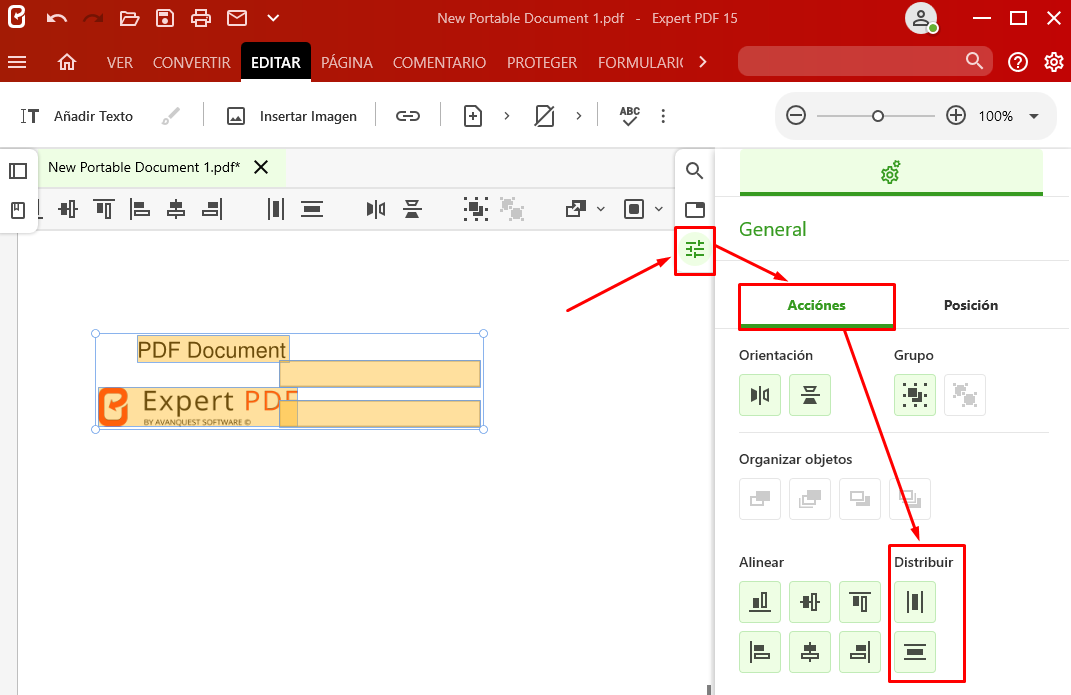Open the hamburger main menu
1071x695 pixels.
[17, 63]
